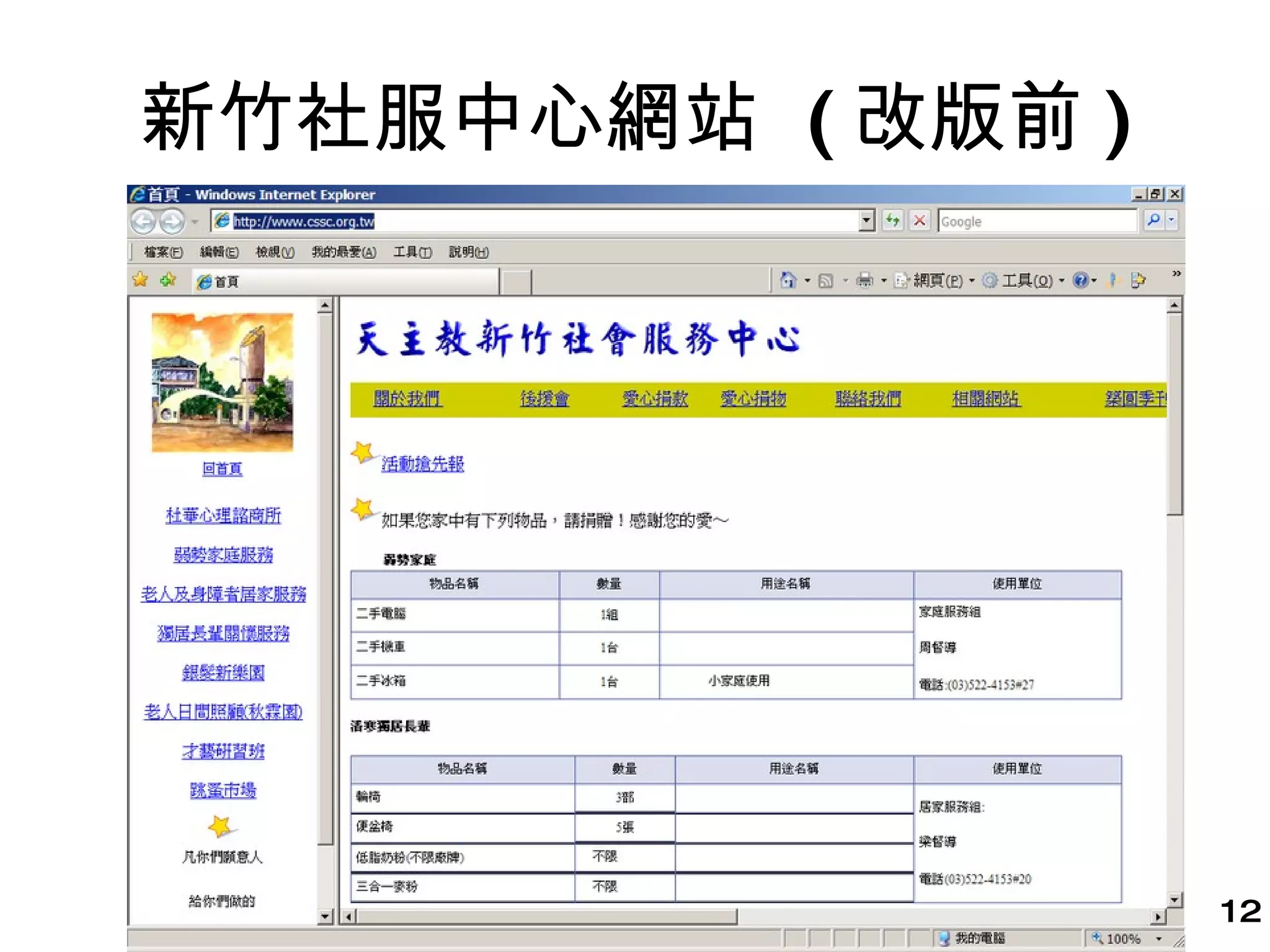
Task: Click the zoom magnifier icon in status bar
Action: click(x=1097, y=938)
